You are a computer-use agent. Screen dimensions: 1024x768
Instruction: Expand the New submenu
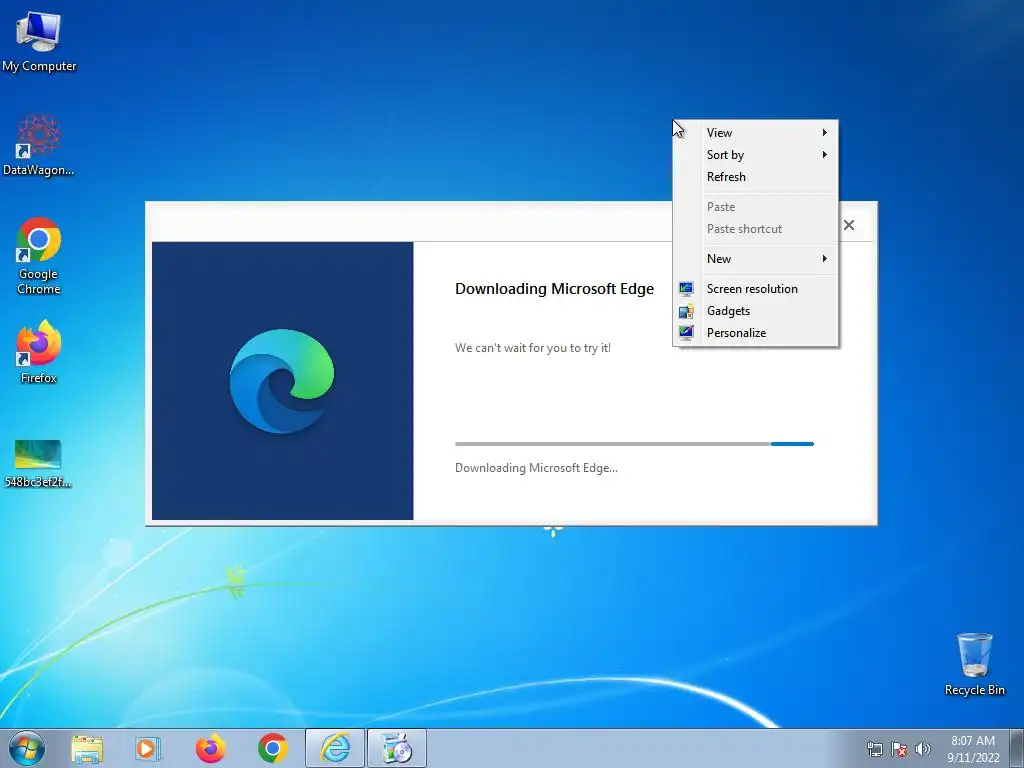click(756, 259)
